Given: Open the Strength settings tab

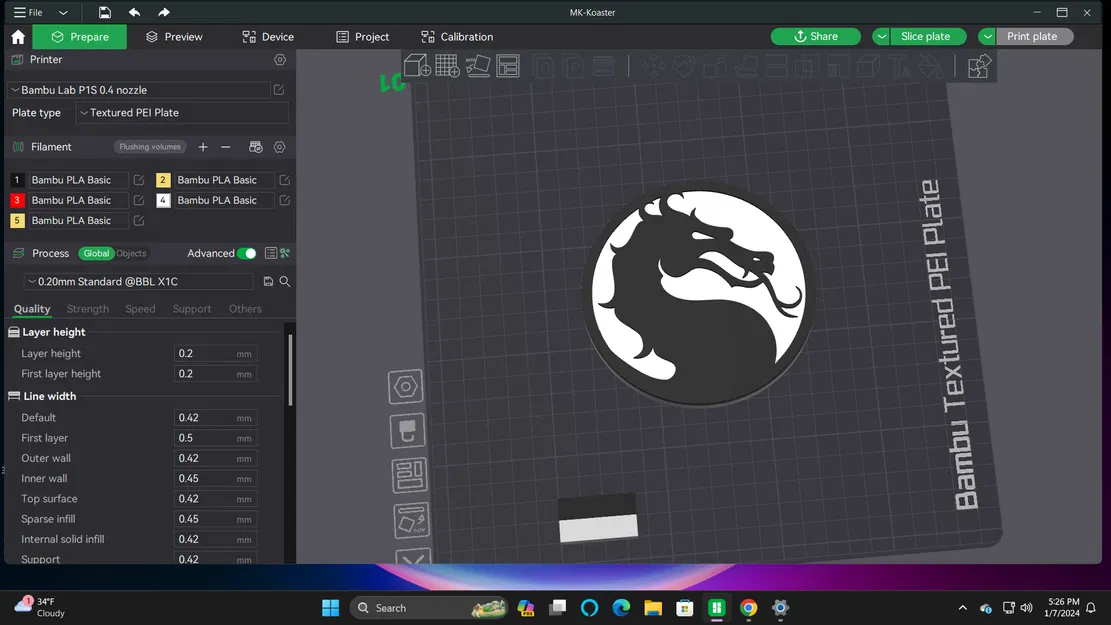Looking at the screenshot, I should coord(87,309).
